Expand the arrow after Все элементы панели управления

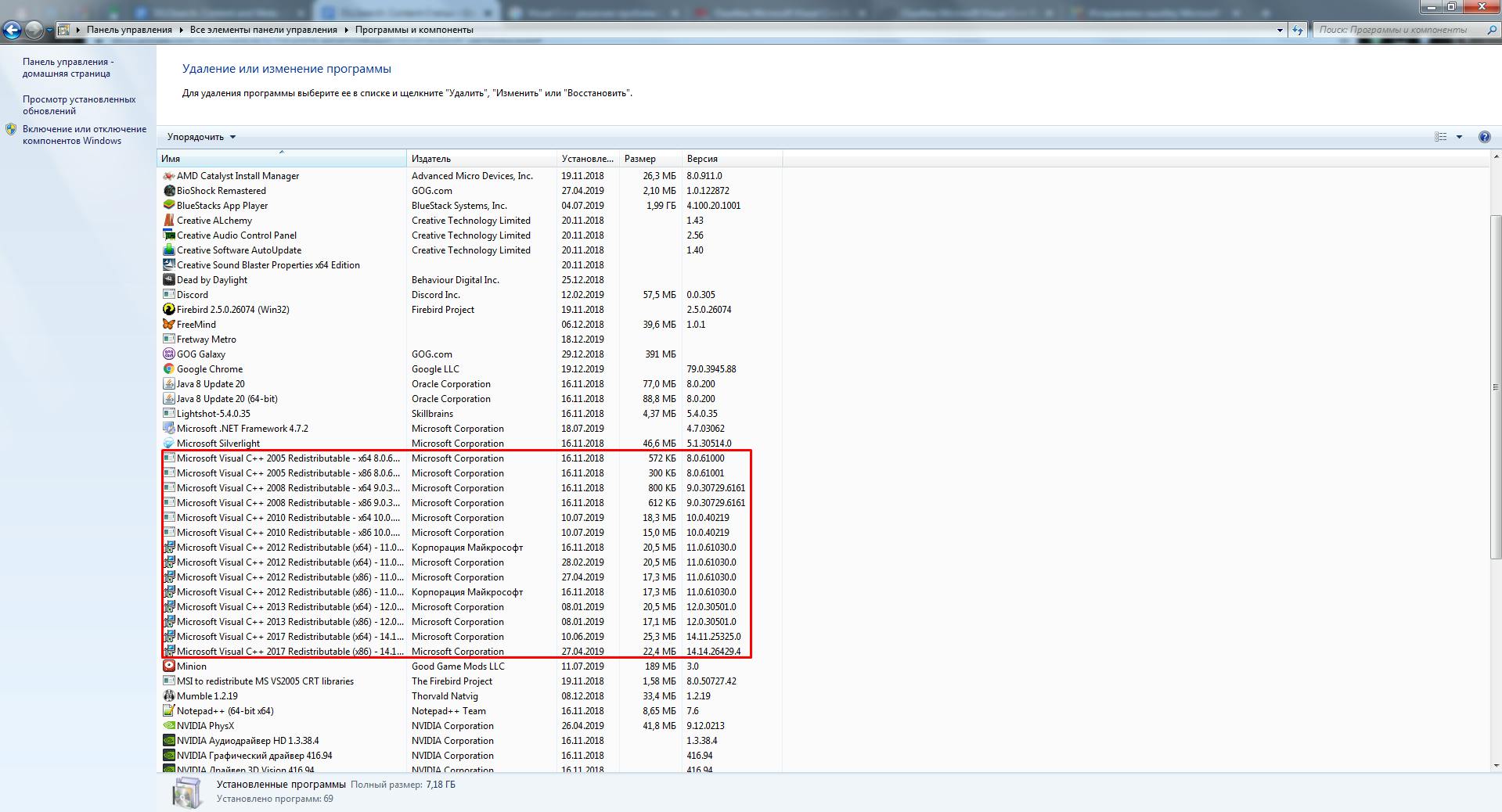[346, 30]
